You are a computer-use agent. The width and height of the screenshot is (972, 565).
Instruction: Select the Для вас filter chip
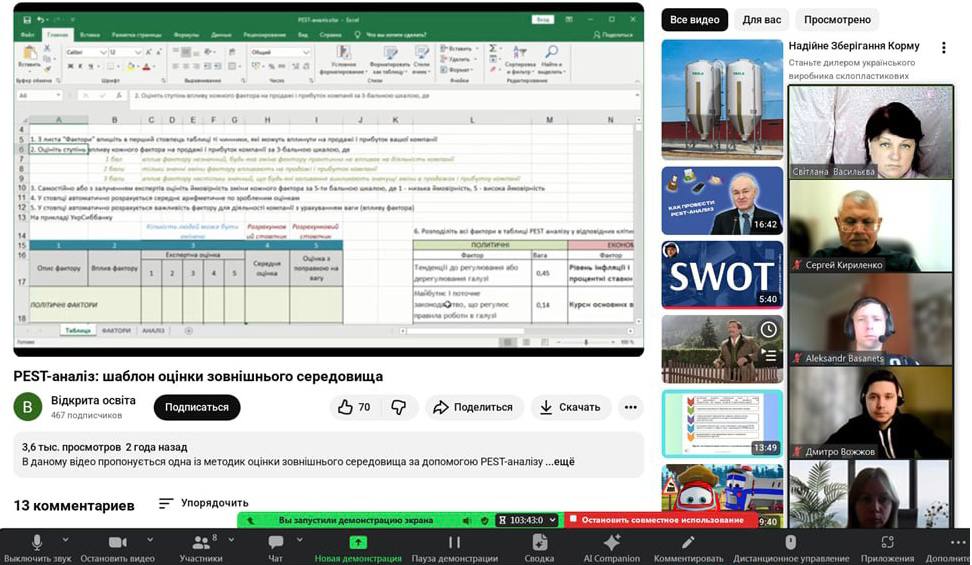(x=762, y=19)
